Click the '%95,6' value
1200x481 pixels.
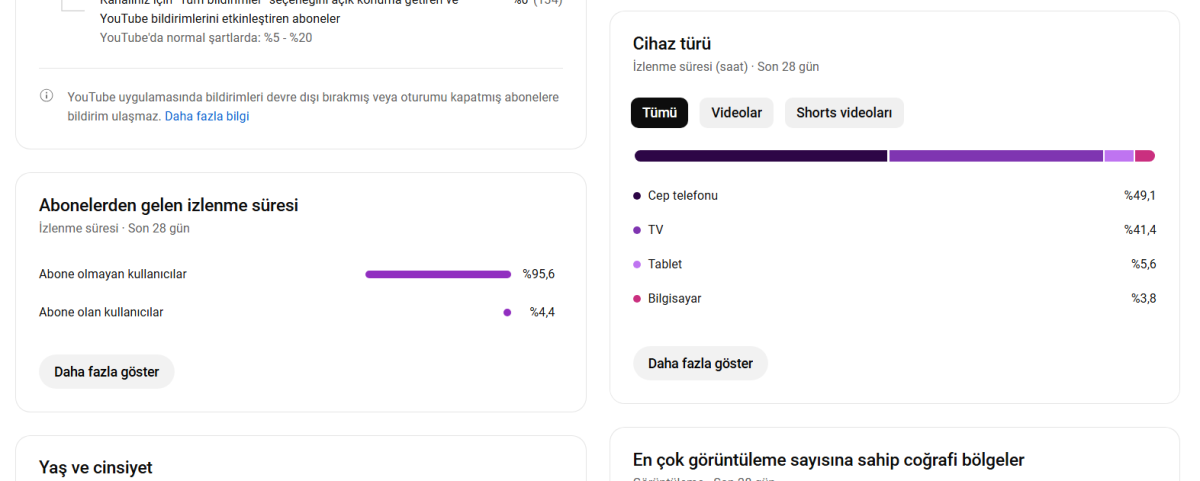click(539, 274)
